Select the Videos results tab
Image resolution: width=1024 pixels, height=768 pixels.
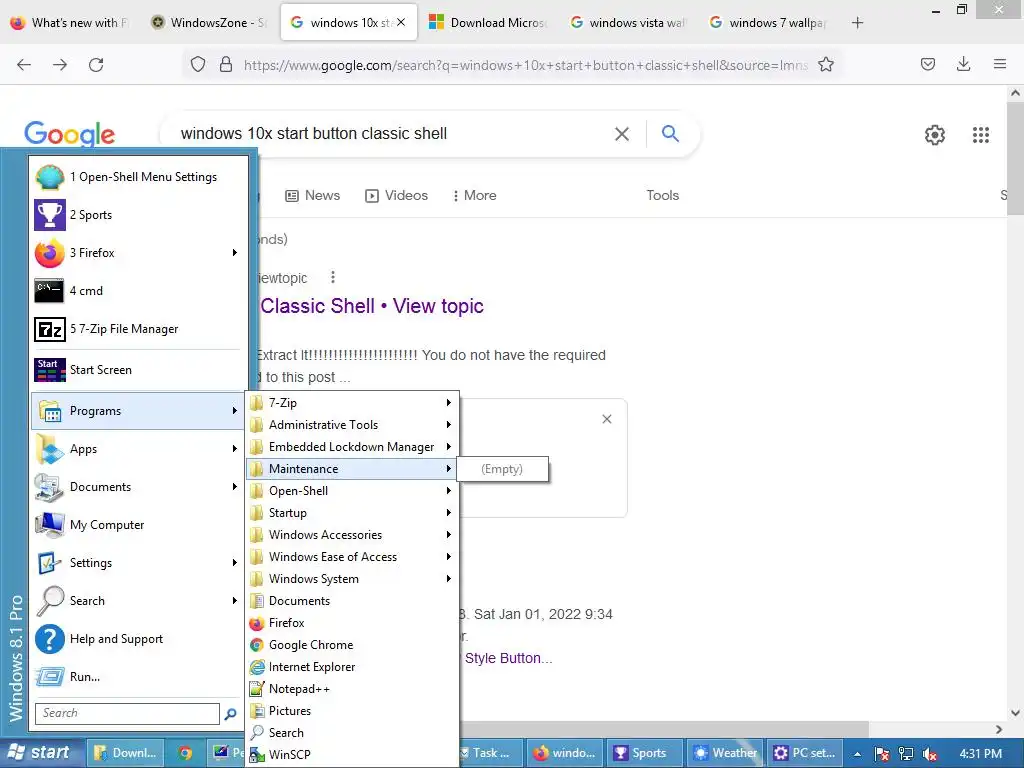click(x=396, y=195)
